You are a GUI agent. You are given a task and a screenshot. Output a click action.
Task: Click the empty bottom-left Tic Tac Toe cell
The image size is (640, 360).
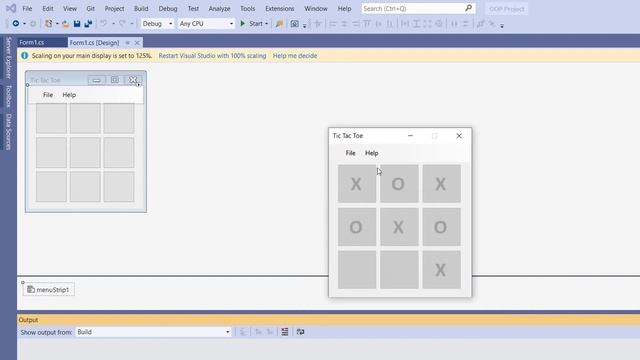point(357,270)
